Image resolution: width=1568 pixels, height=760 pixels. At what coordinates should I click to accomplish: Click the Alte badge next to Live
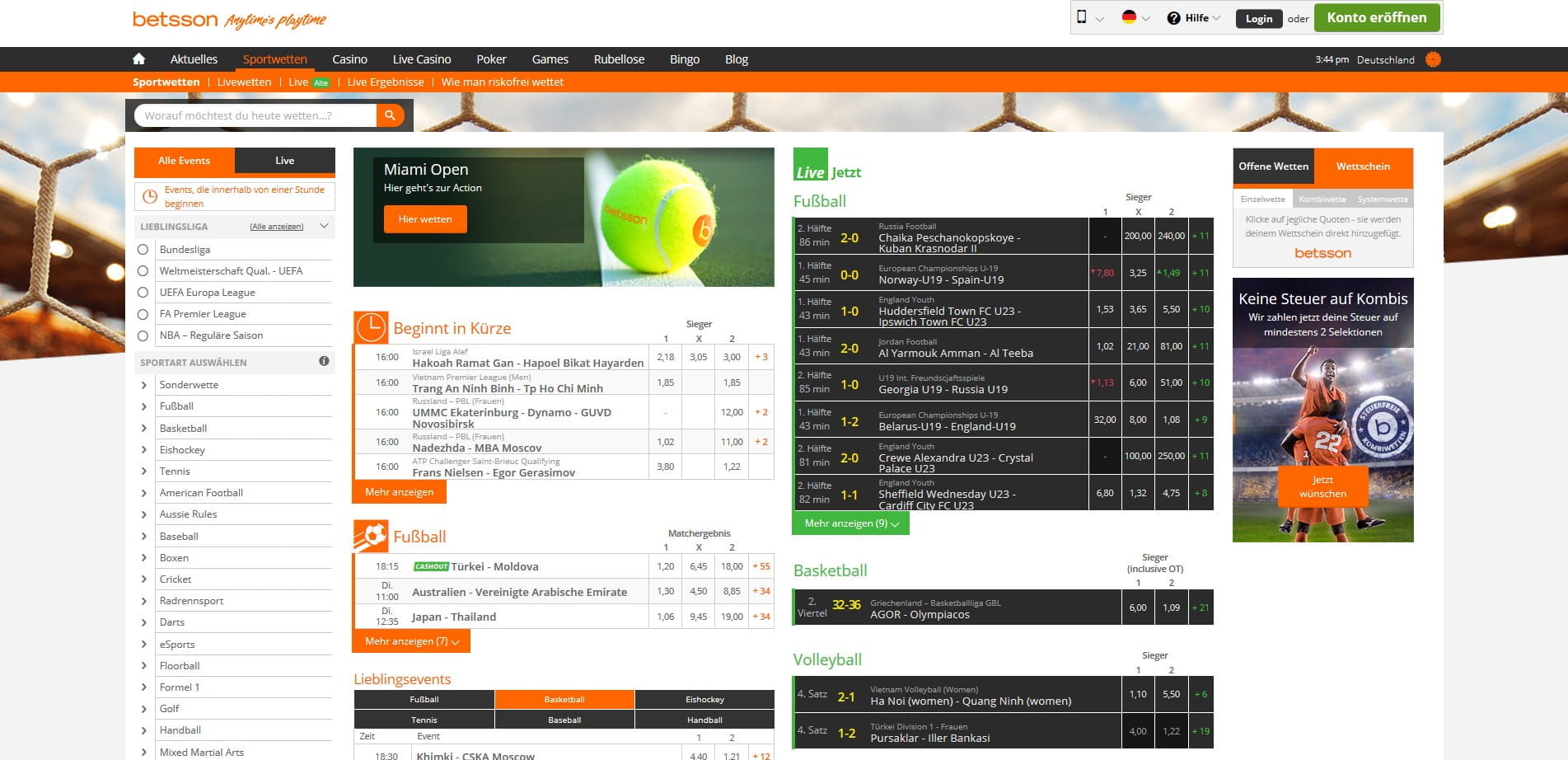click(x=321, y=82)
